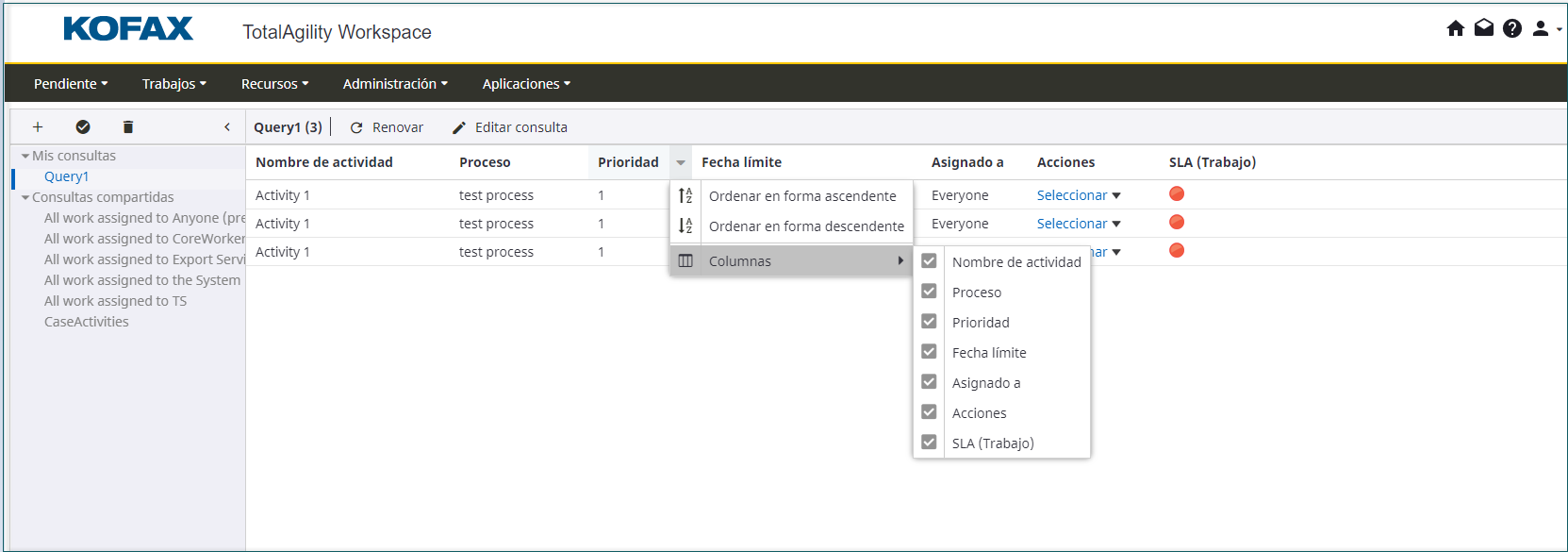Screen dimensions: 1568x552
Task: Click Editar consulta button
Action: [x=510, y=127]
